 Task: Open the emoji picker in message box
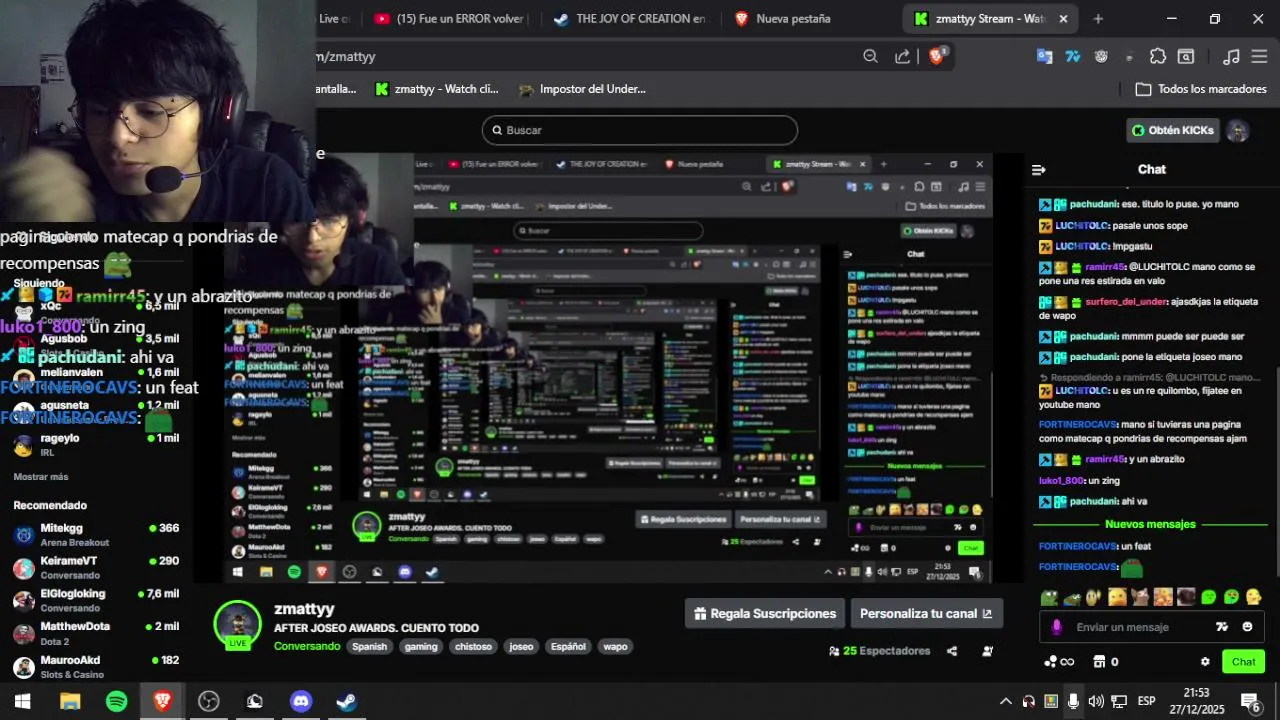tap(1247, 627)
